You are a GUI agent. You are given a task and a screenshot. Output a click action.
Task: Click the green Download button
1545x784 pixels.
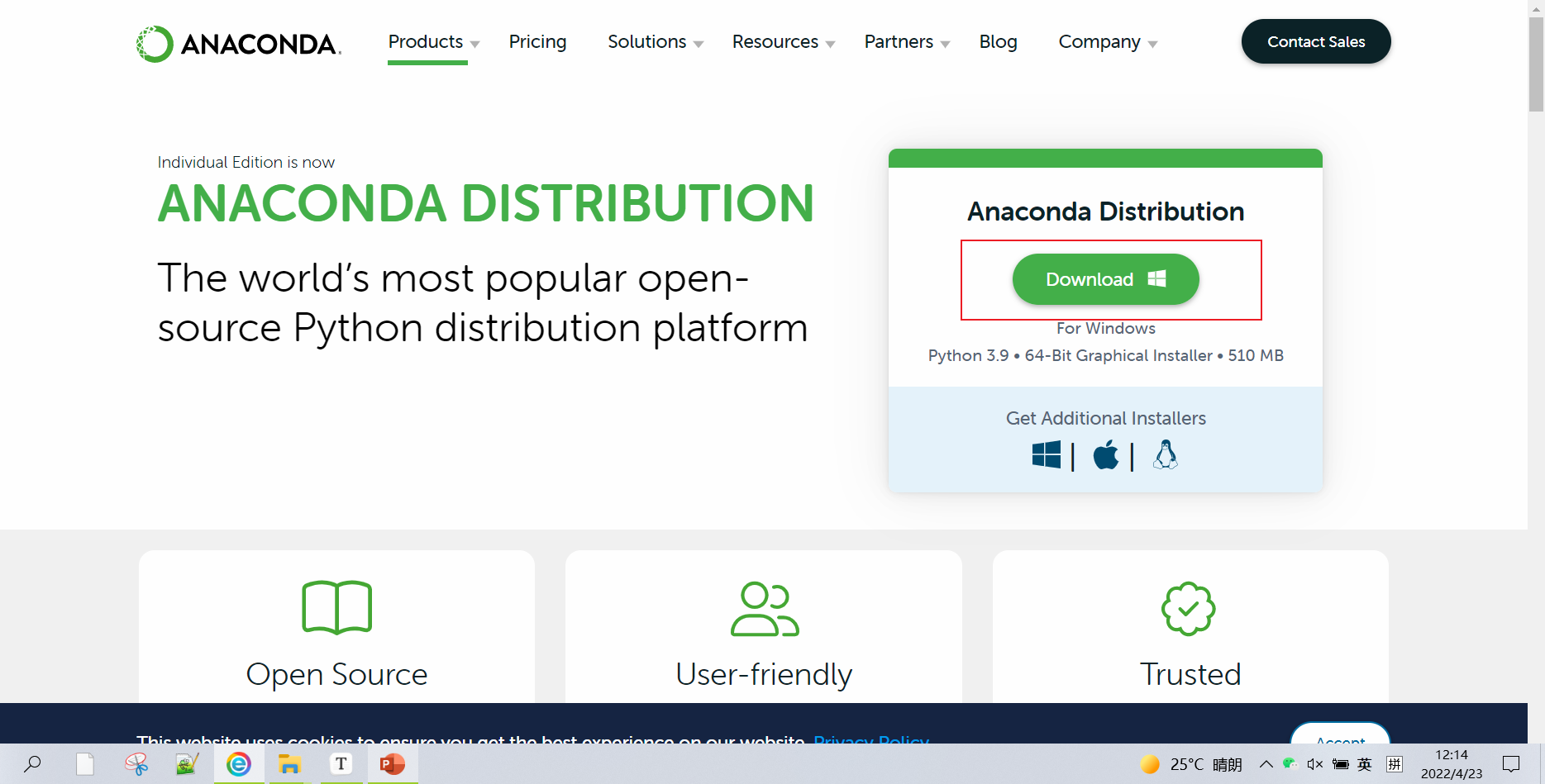(1105, 279)
